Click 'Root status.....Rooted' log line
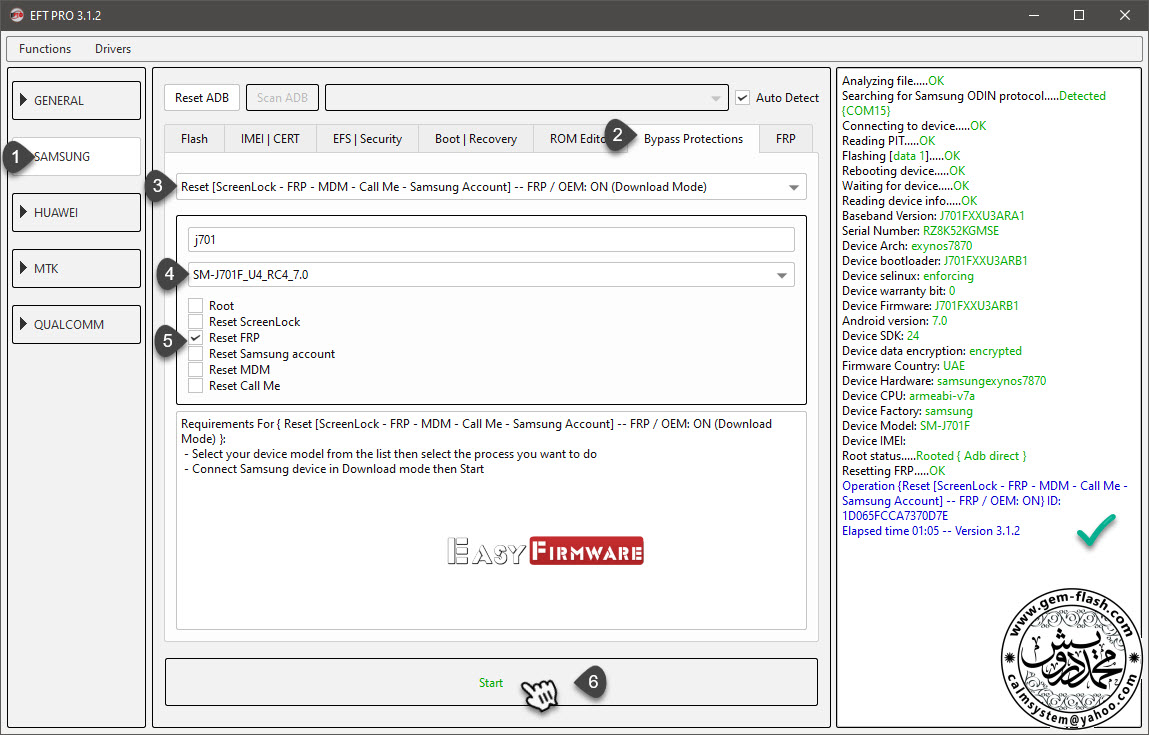The image size is (1149, 735). point(934,456)
